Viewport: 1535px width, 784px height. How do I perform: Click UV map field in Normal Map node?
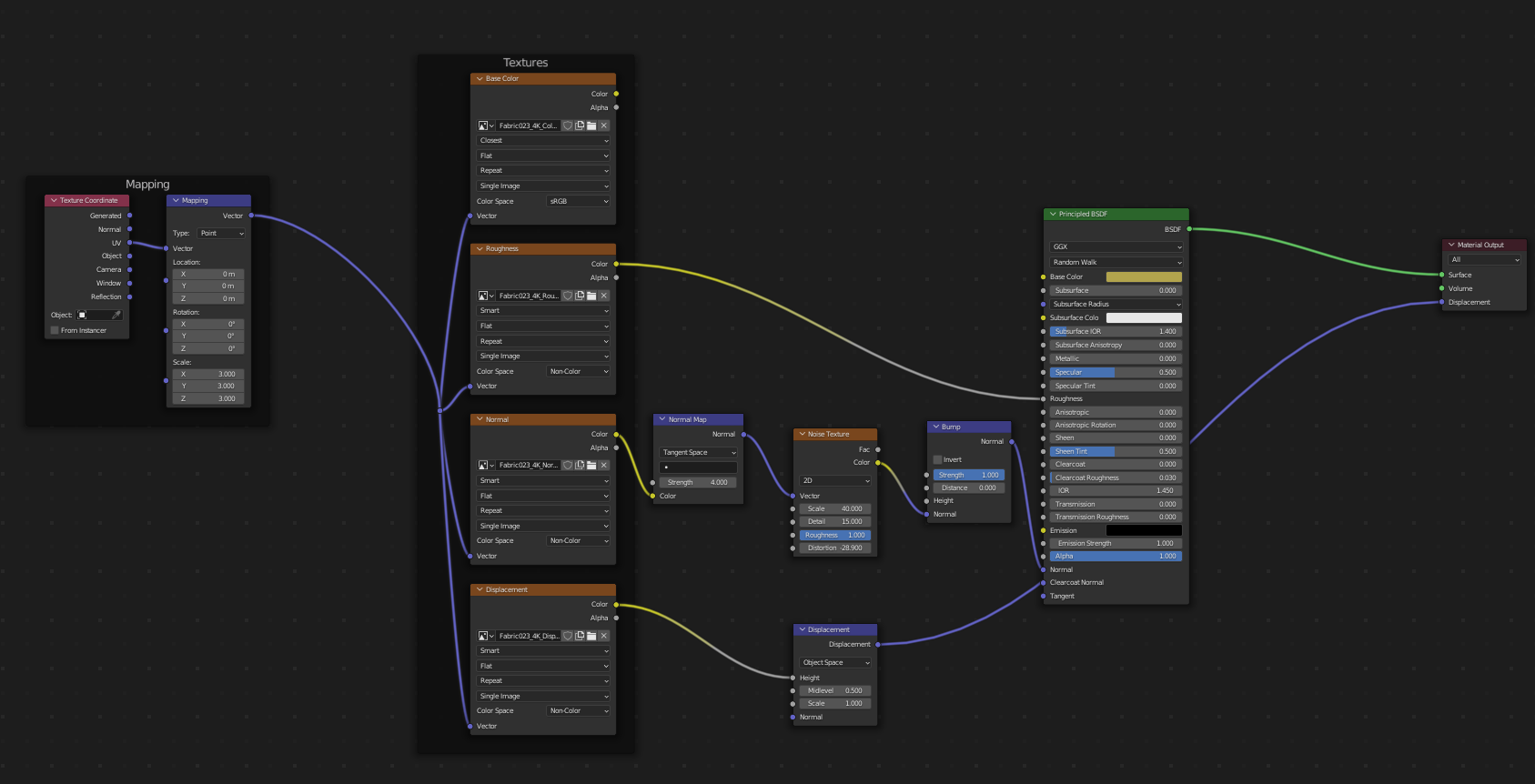pos(699,467)
